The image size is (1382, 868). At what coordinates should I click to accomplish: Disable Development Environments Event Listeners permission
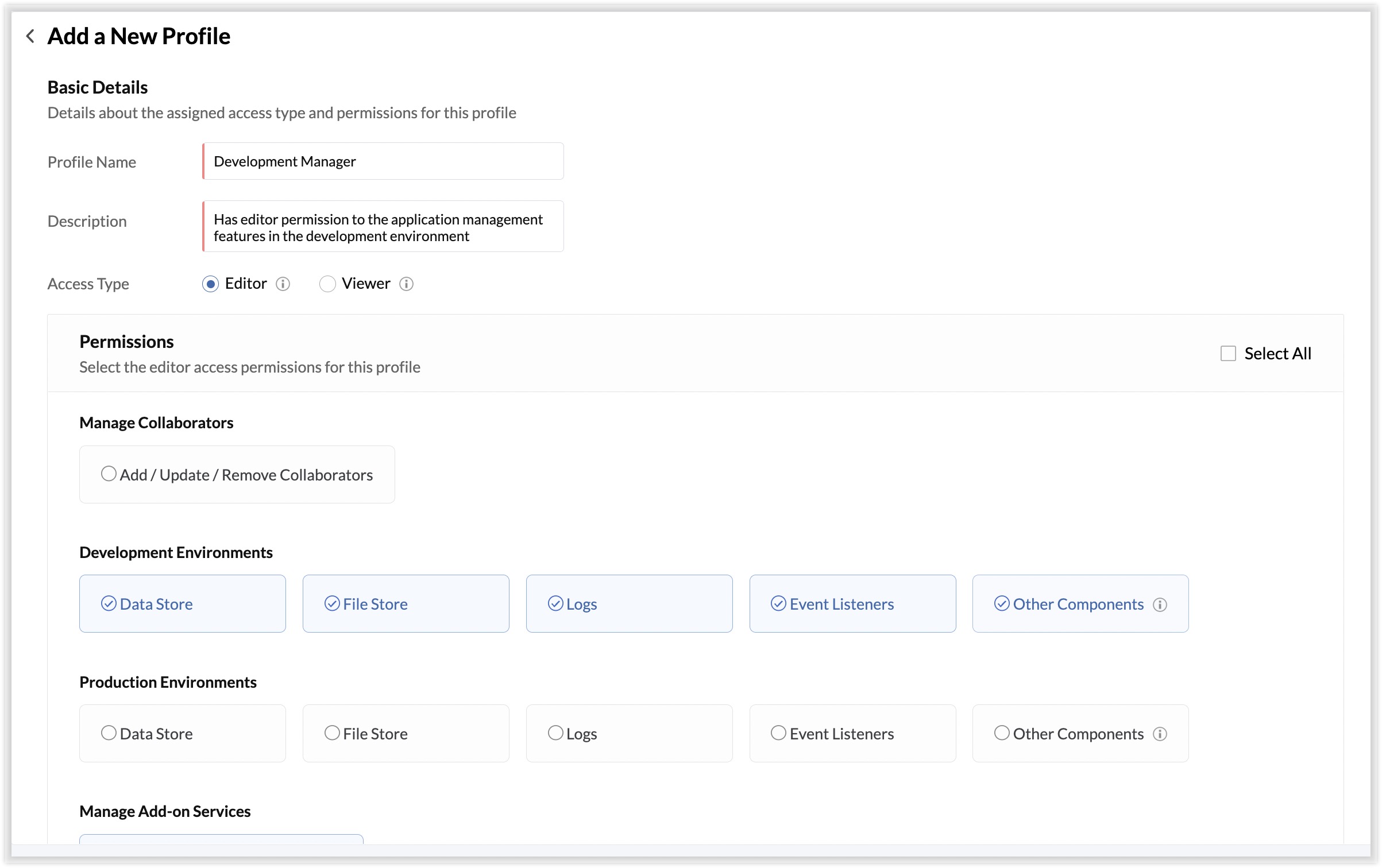coord(778,603)
